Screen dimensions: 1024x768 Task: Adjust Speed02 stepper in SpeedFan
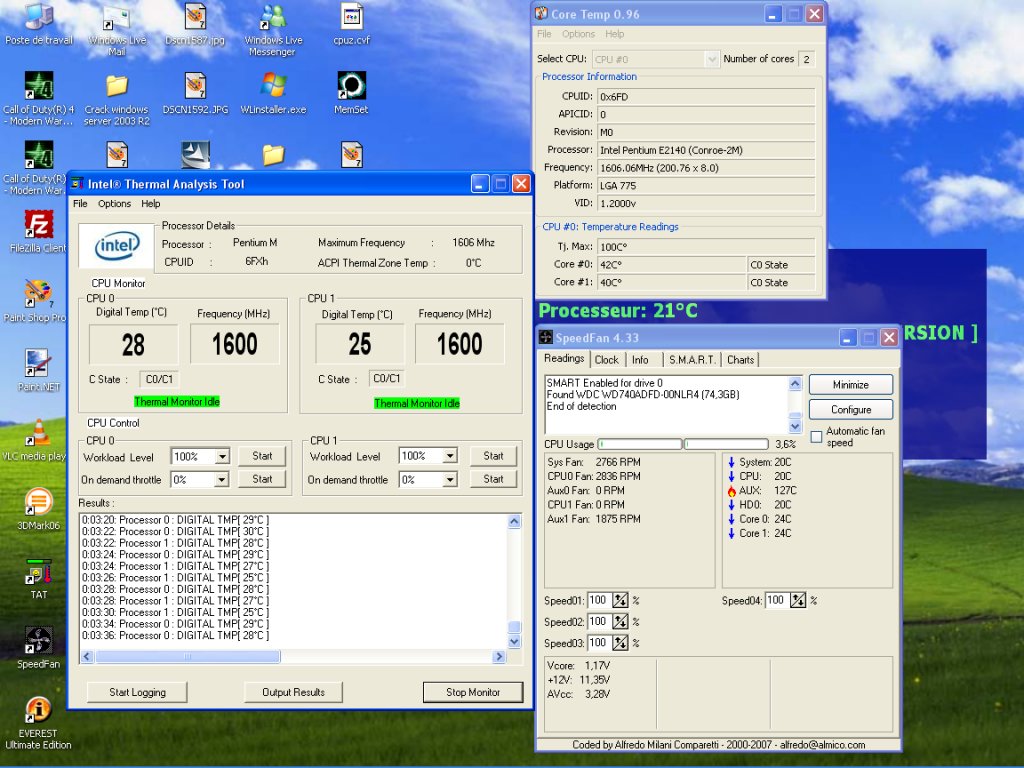pos(620,622)
